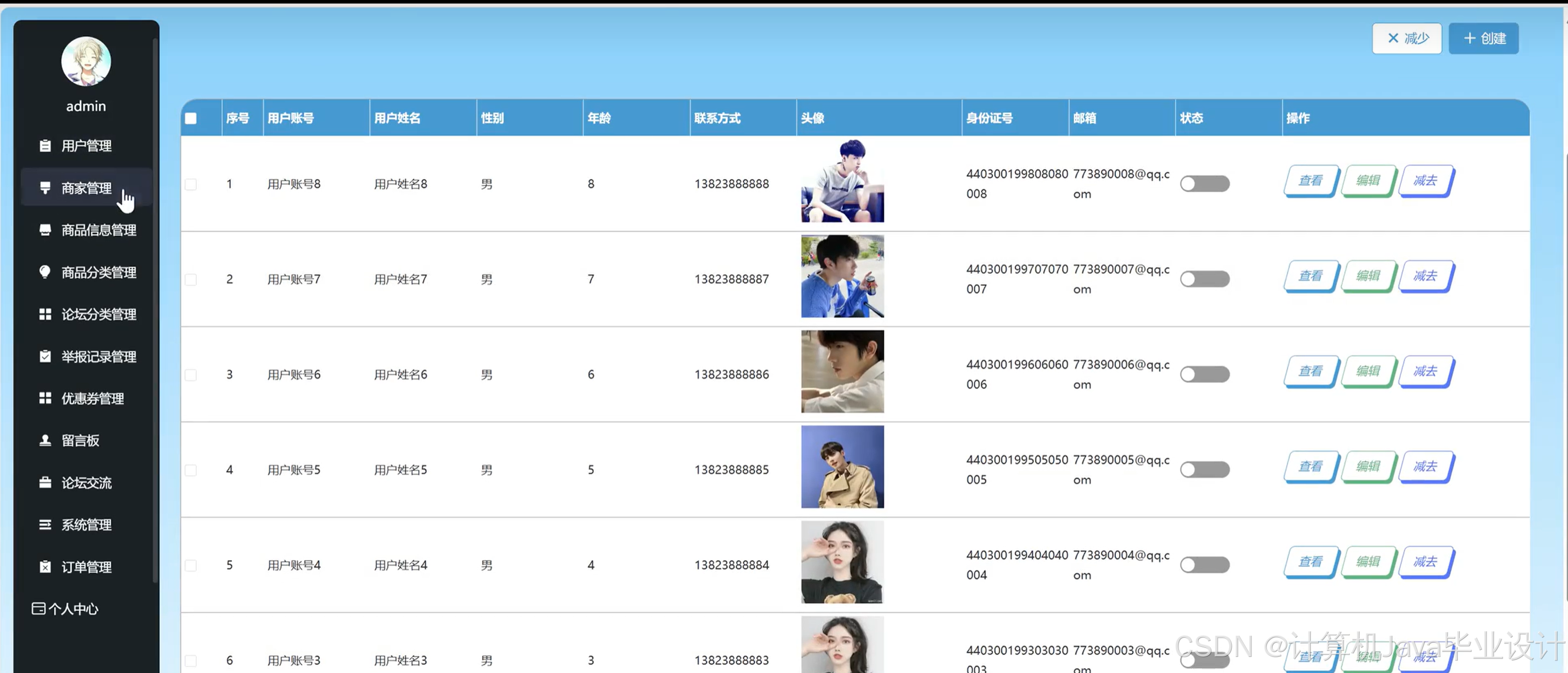
Task: Click 查看 for 用户账号5
Action: [1311, 467]
